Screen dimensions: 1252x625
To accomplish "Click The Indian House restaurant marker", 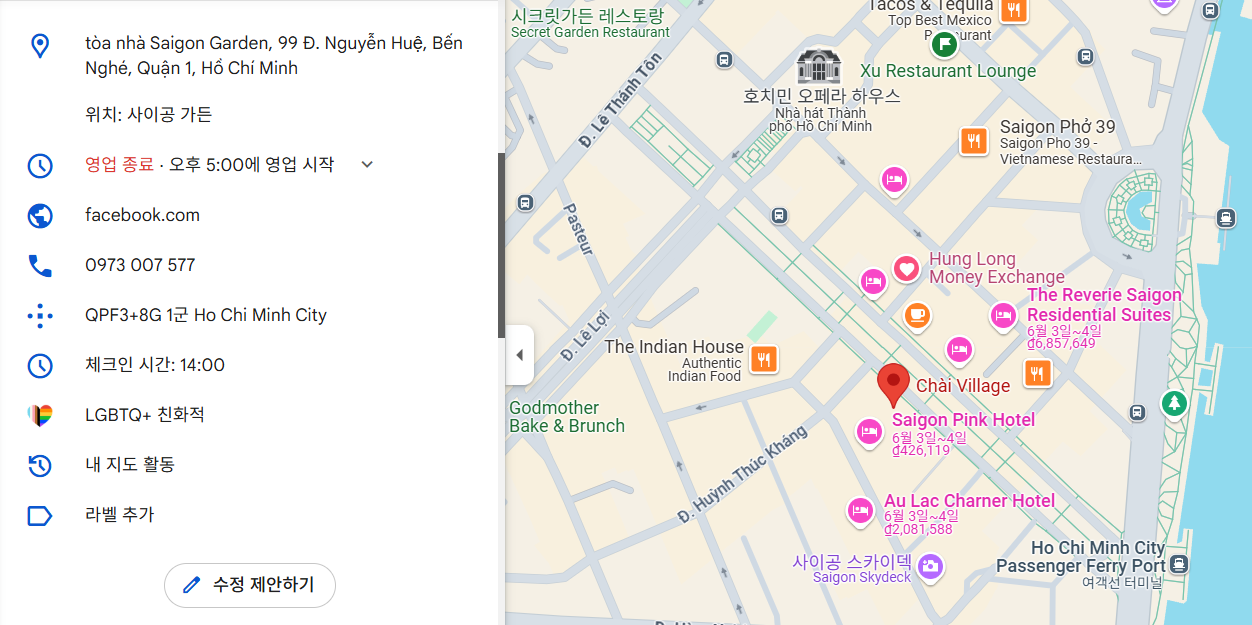I will click(764, 358).
